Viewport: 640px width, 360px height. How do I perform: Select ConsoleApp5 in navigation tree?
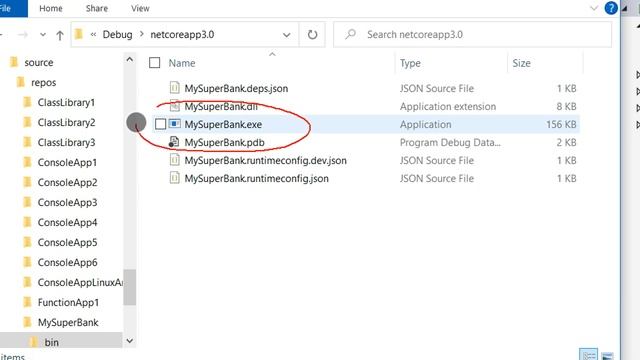click(x=67, y=242)
